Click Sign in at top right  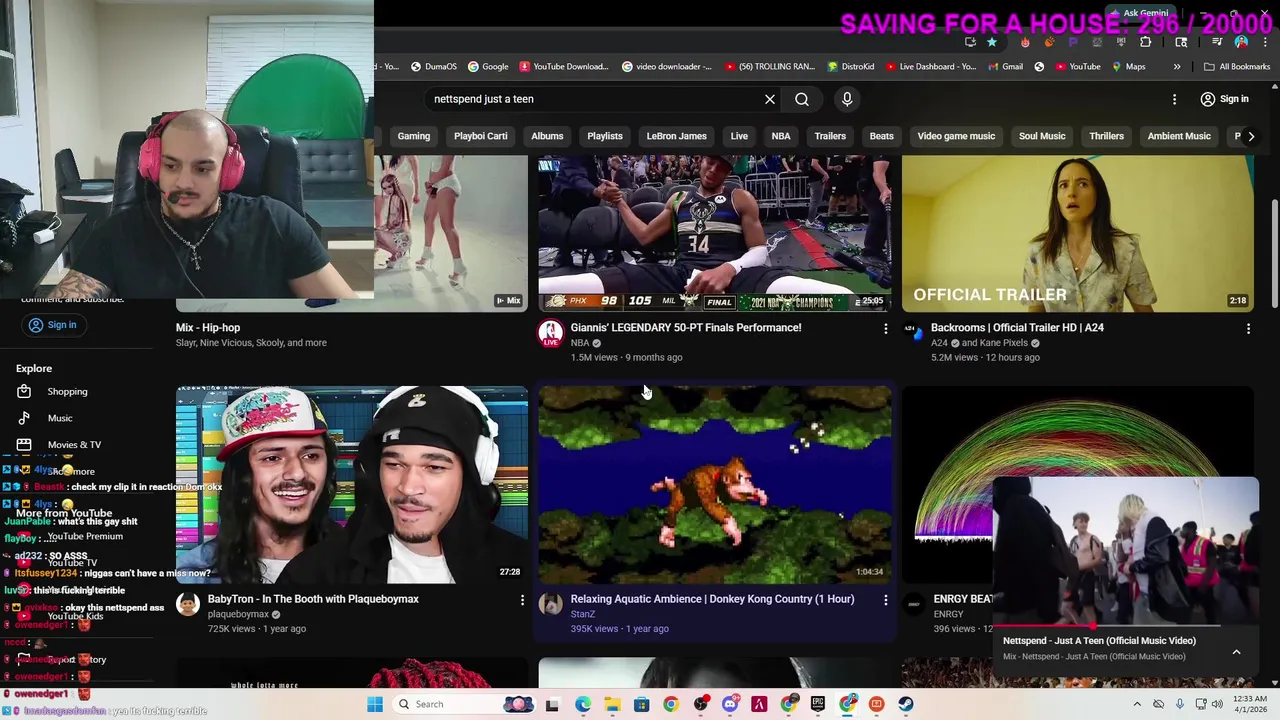tap(1224, 99)
